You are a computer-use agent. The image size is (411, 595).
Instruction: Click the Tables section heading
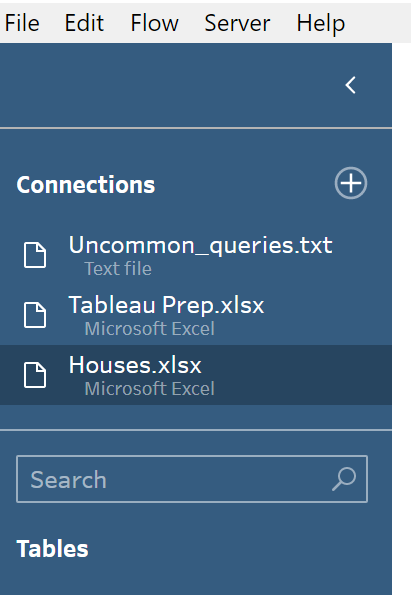(52, 549)
